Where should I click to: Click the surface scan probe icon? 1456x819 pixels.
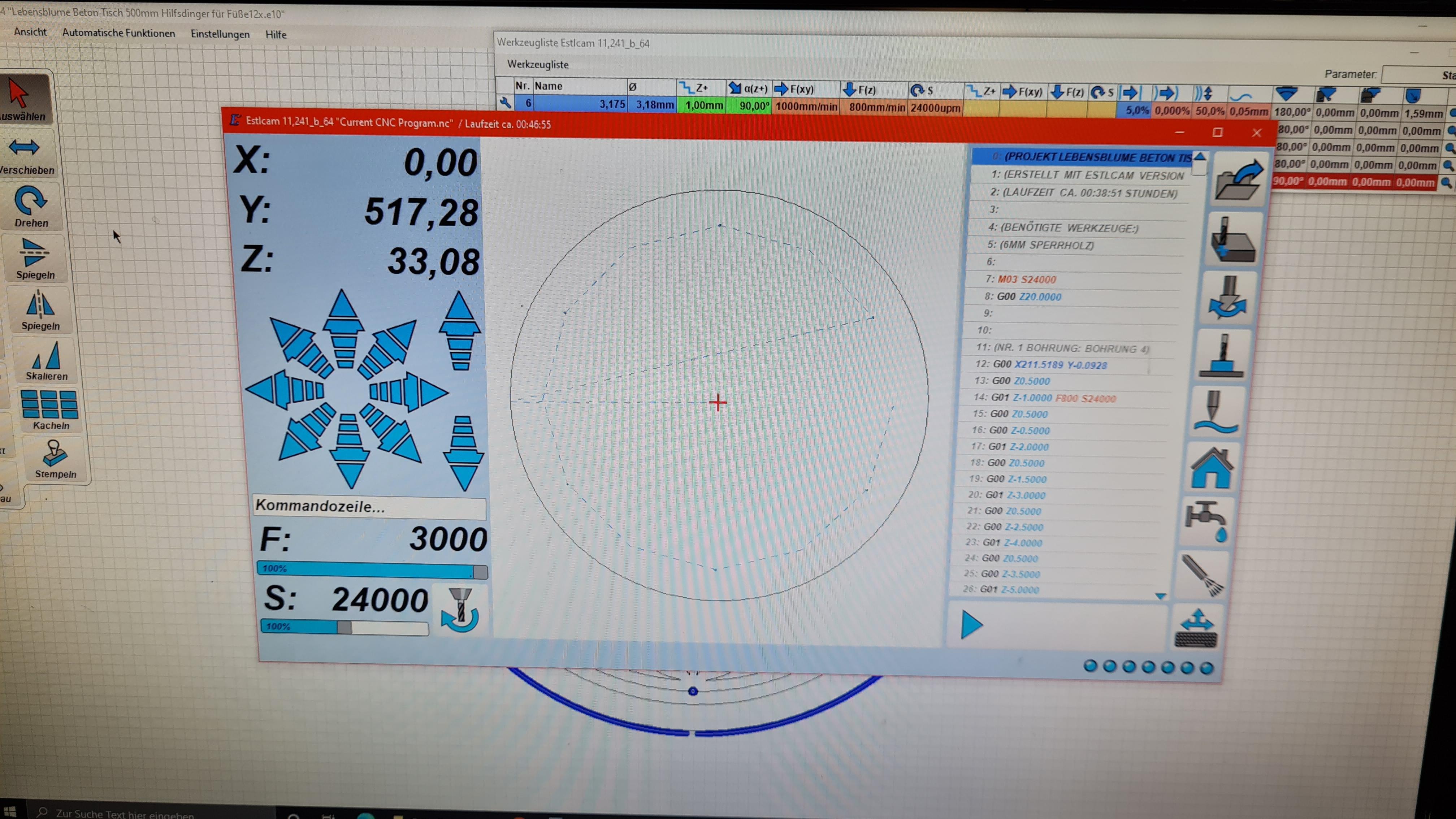(x=1216, y=411)
